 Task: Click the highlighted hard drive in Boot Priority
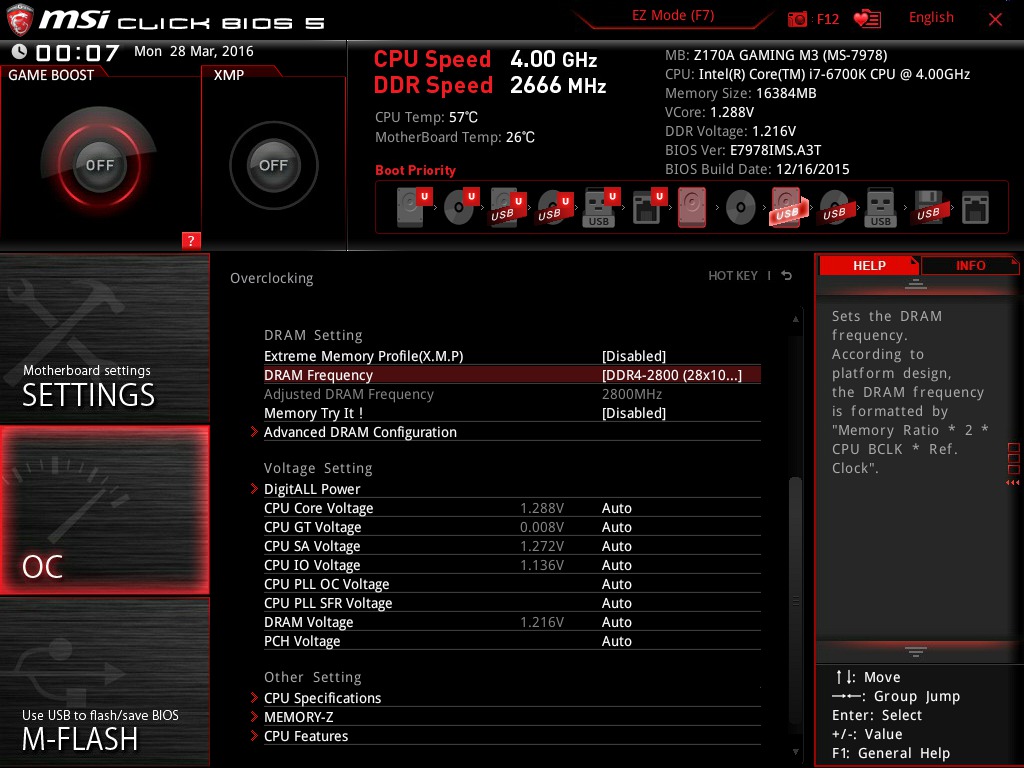click(692, 207)
